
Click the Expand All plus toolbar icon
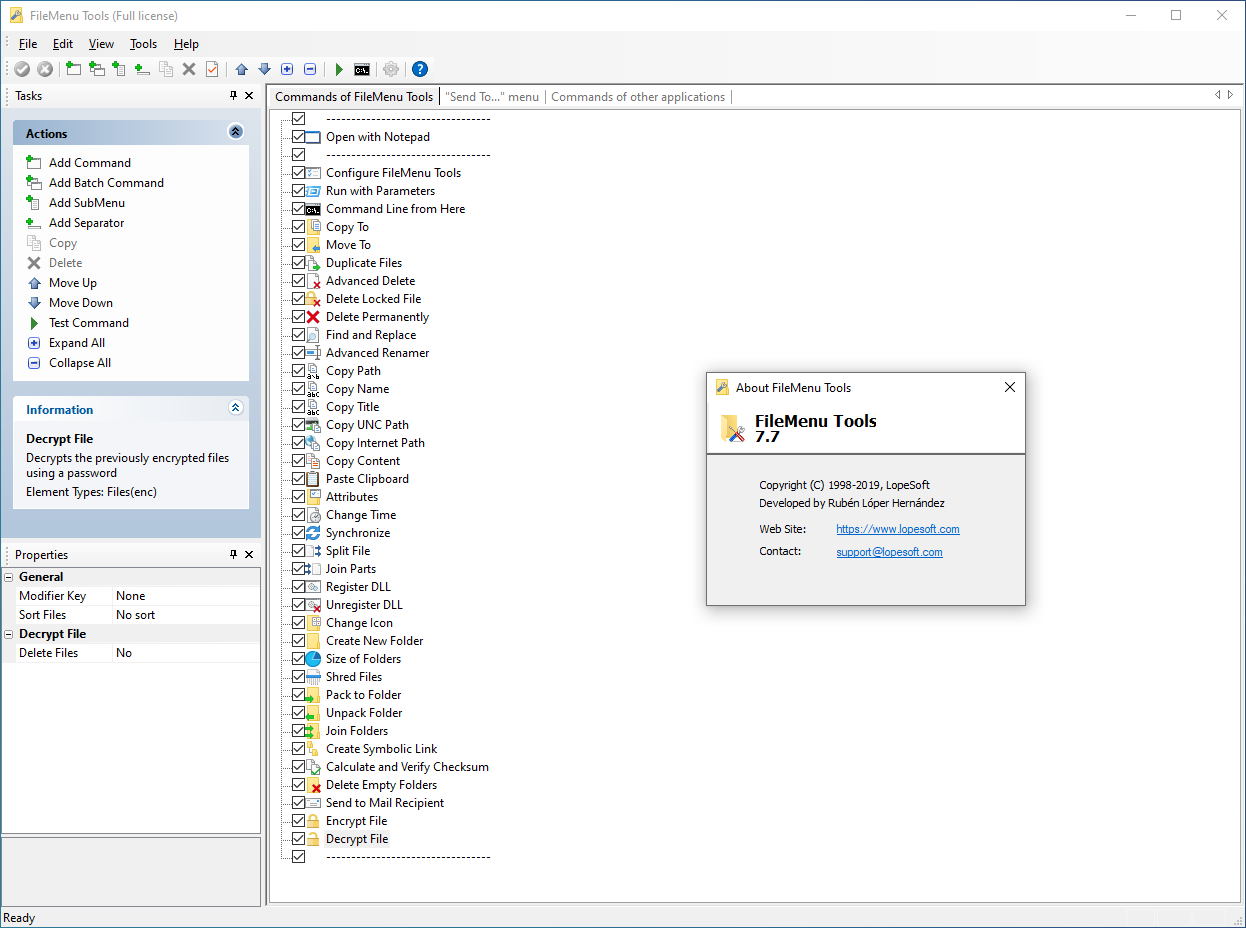coord(287,69)
